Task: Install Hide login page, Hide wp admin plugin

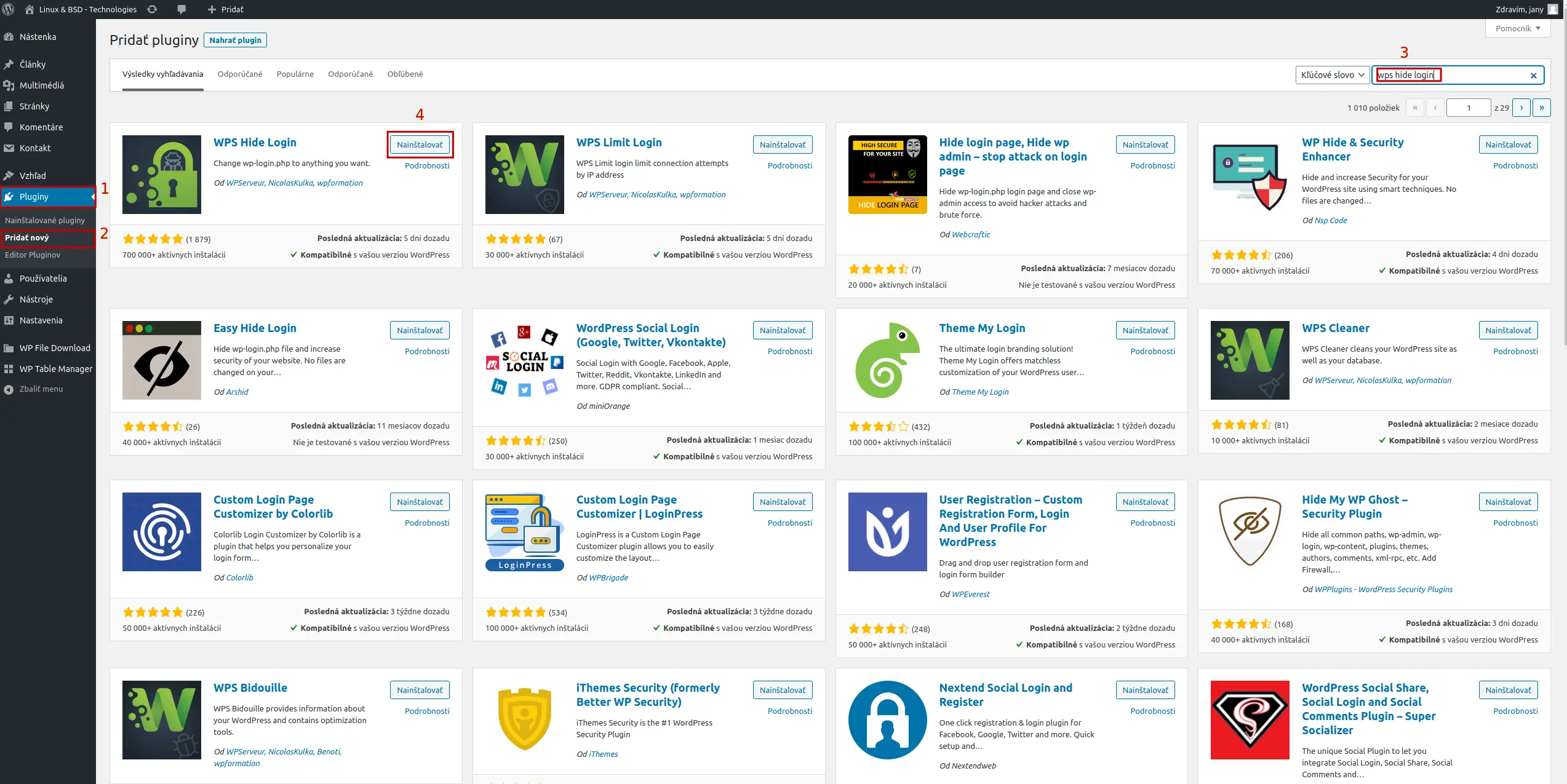Action: point(1145,145)
